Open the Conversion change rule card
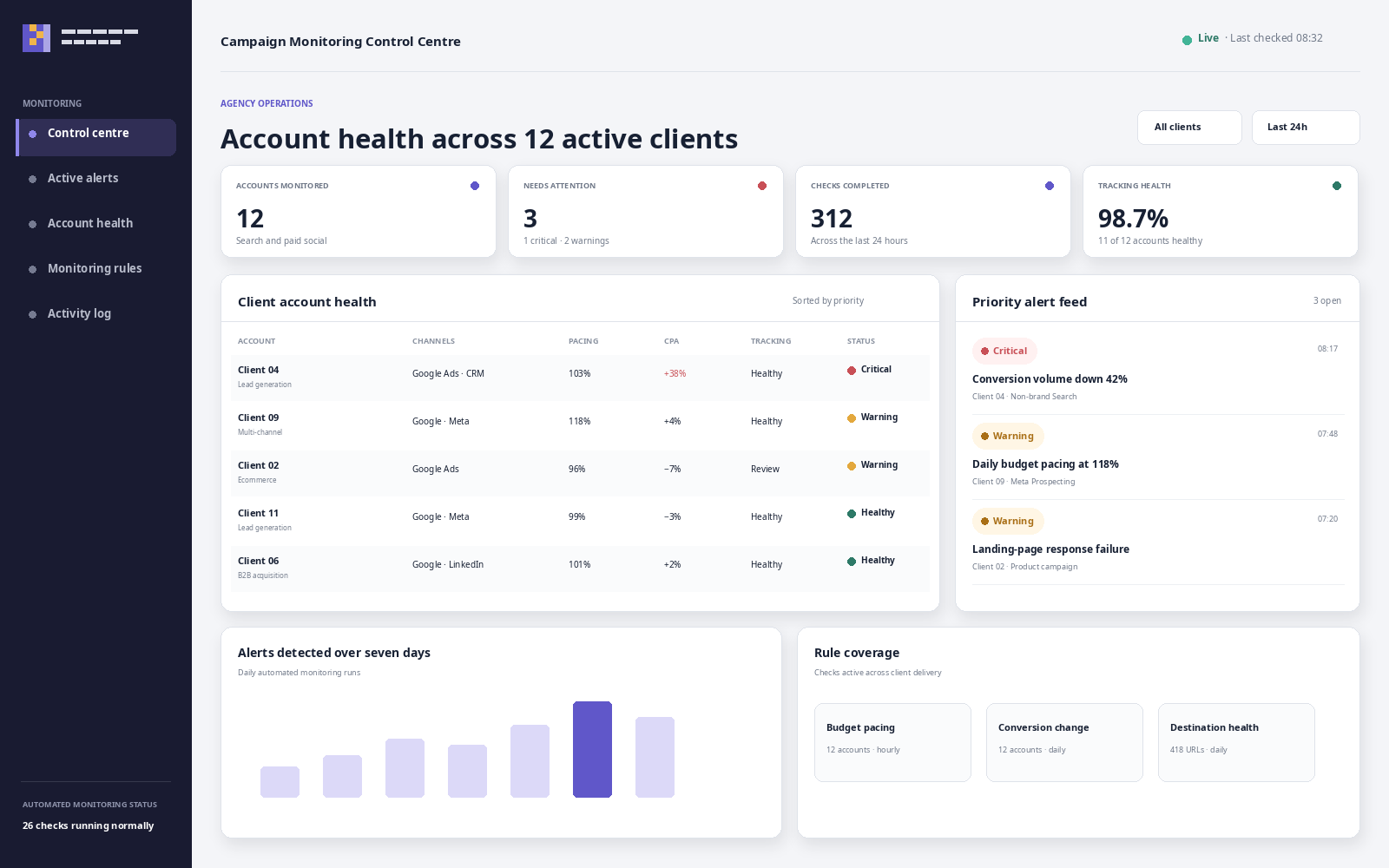 (x=1064, y=742)
